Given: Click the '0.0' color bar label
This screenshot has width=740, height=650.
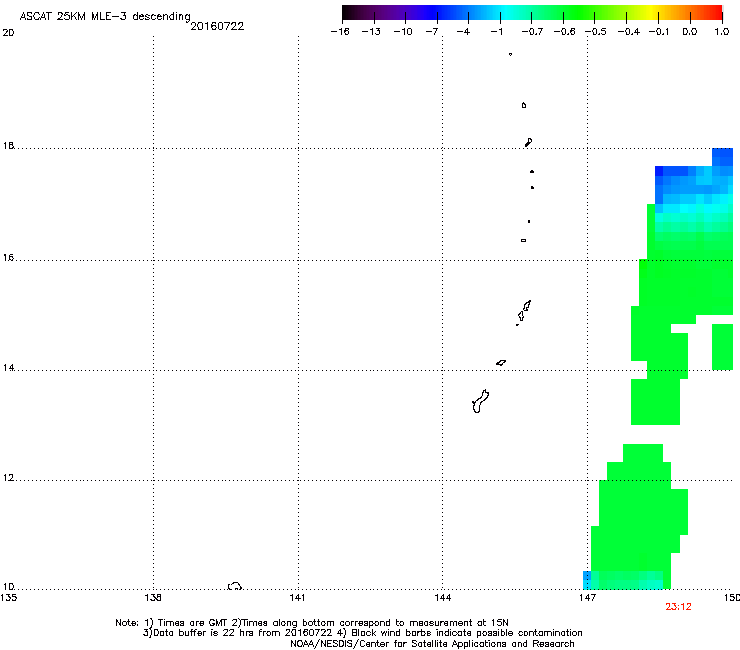Looking at the screenshot, I should click(x=690, y=32).
